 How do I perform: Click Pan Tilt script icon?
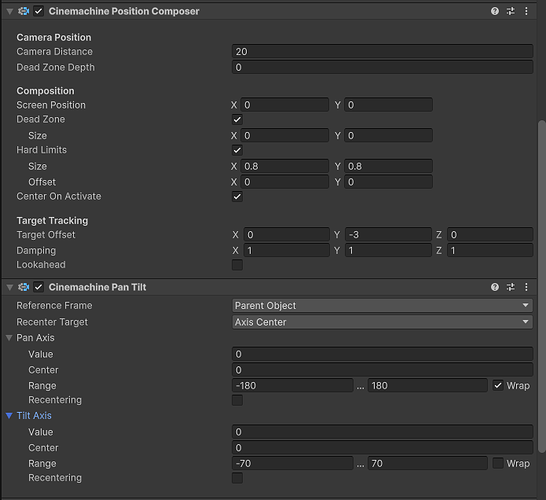point(24,287)
